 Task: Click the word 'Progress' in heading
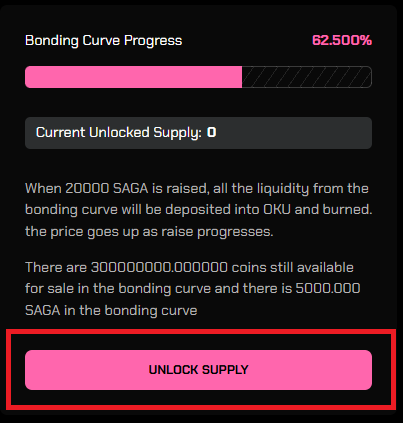pyautogui.click(x=153, y=41)
